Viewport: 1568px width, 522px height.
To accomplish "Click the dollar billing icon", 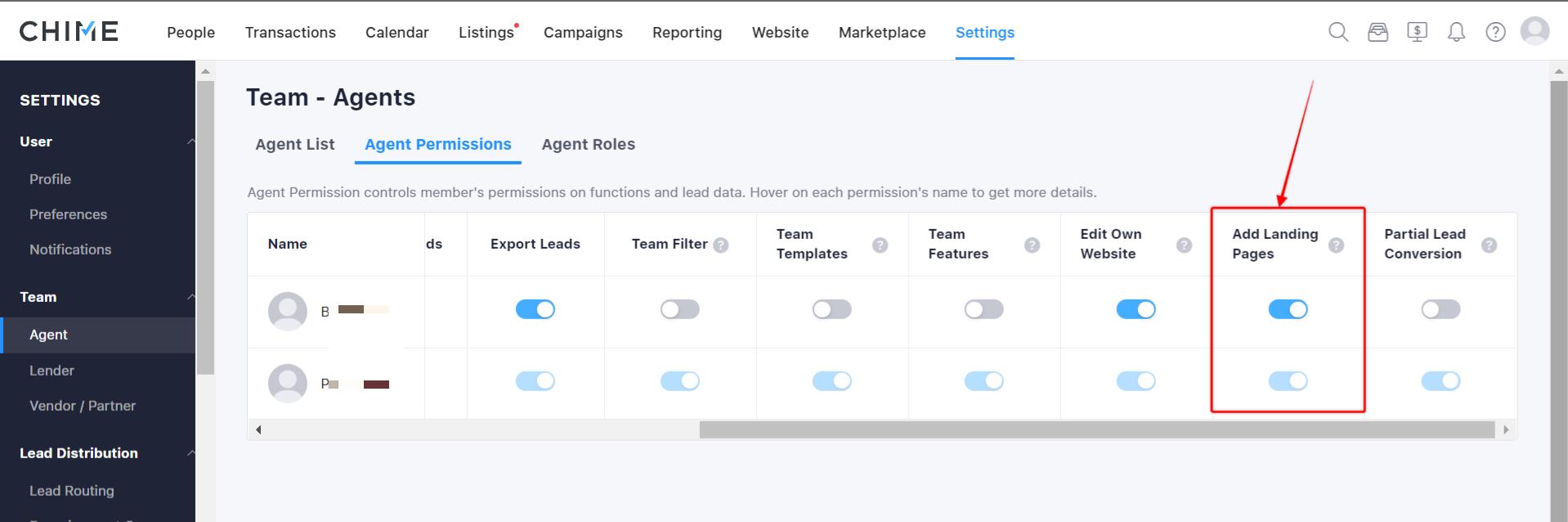I will click(1417, 32).
